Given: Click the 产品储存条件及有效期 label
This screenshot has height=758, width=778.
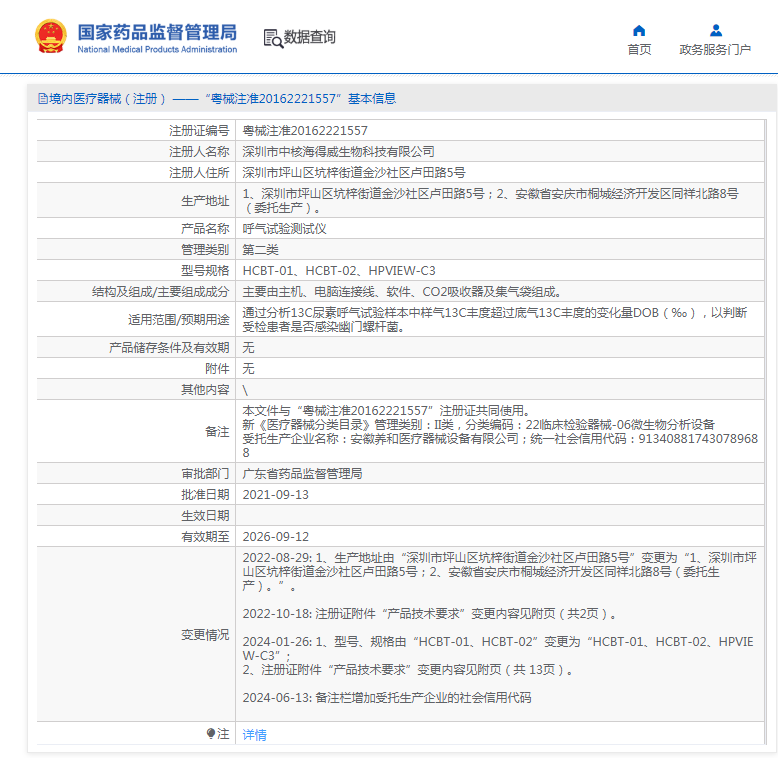Looking at the screenshot, I should [x=169, y=347].
